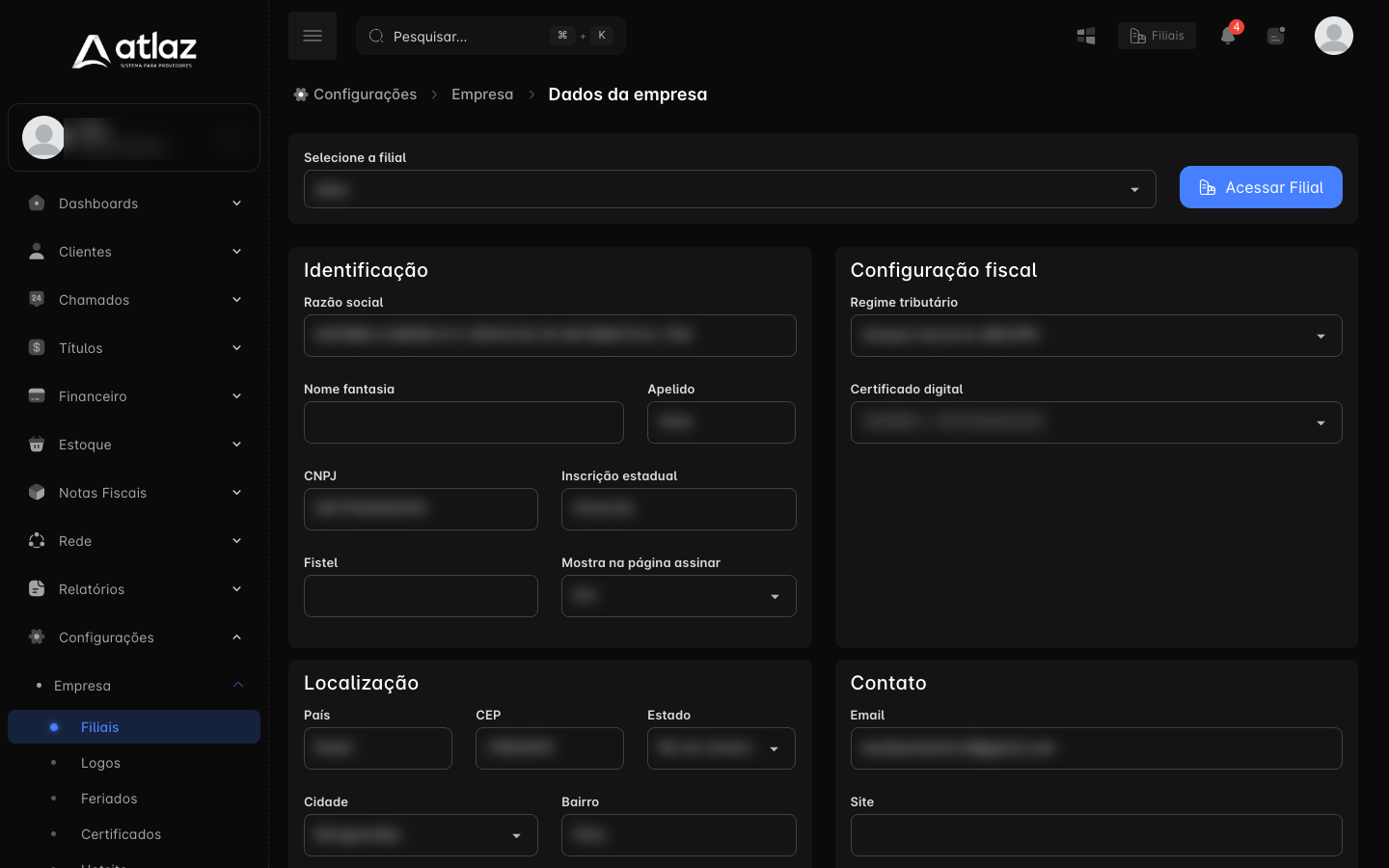Click the Nome fantasia input field
The width and height of the screenshot is (1389, 868).
464,422
